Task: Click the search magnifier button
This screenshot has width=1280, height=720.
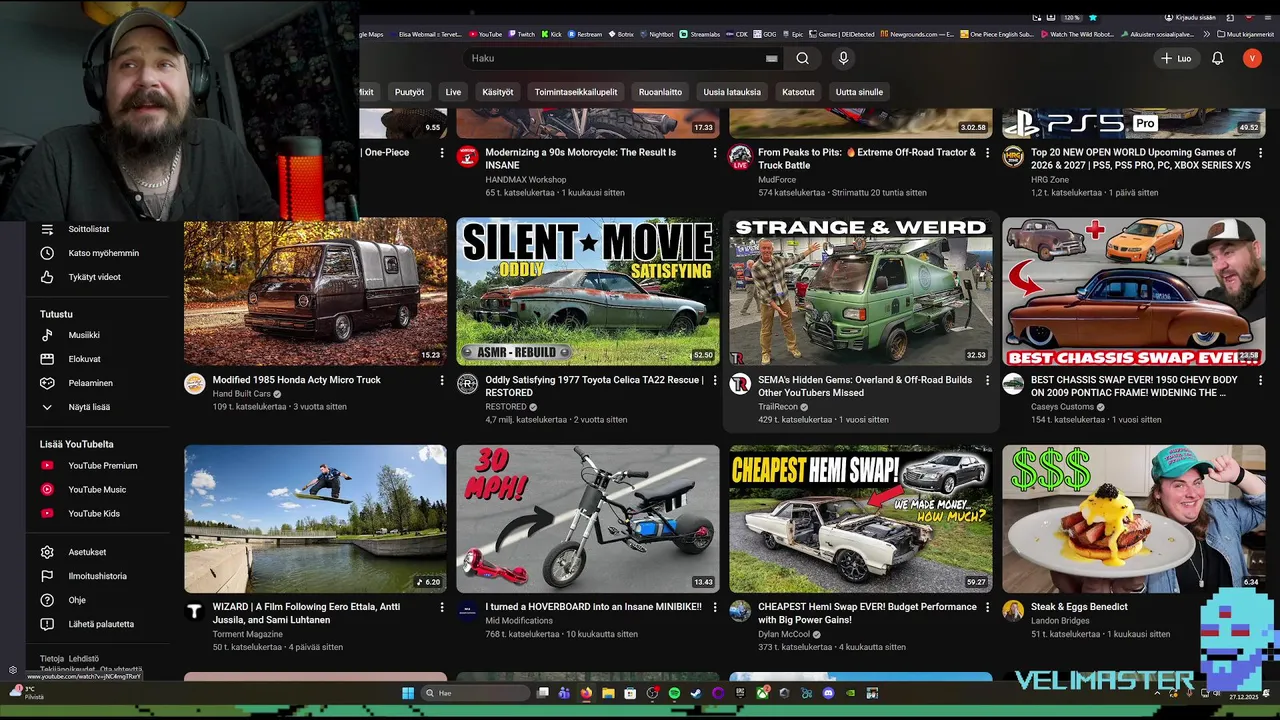Action: [x=802, y=58]
